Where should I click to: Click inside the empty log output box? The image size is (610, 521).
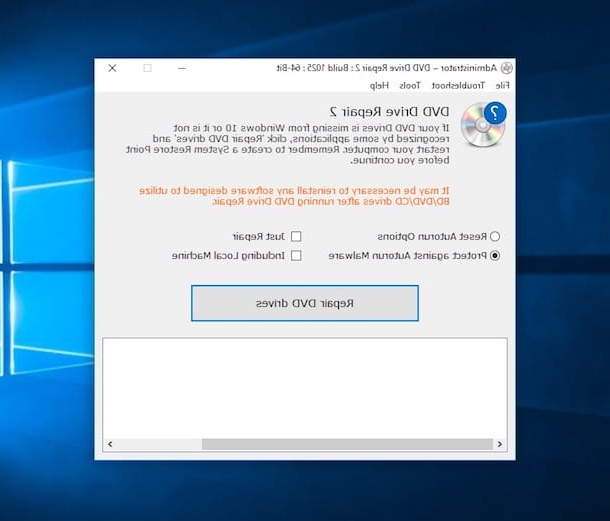pos(305,388)
